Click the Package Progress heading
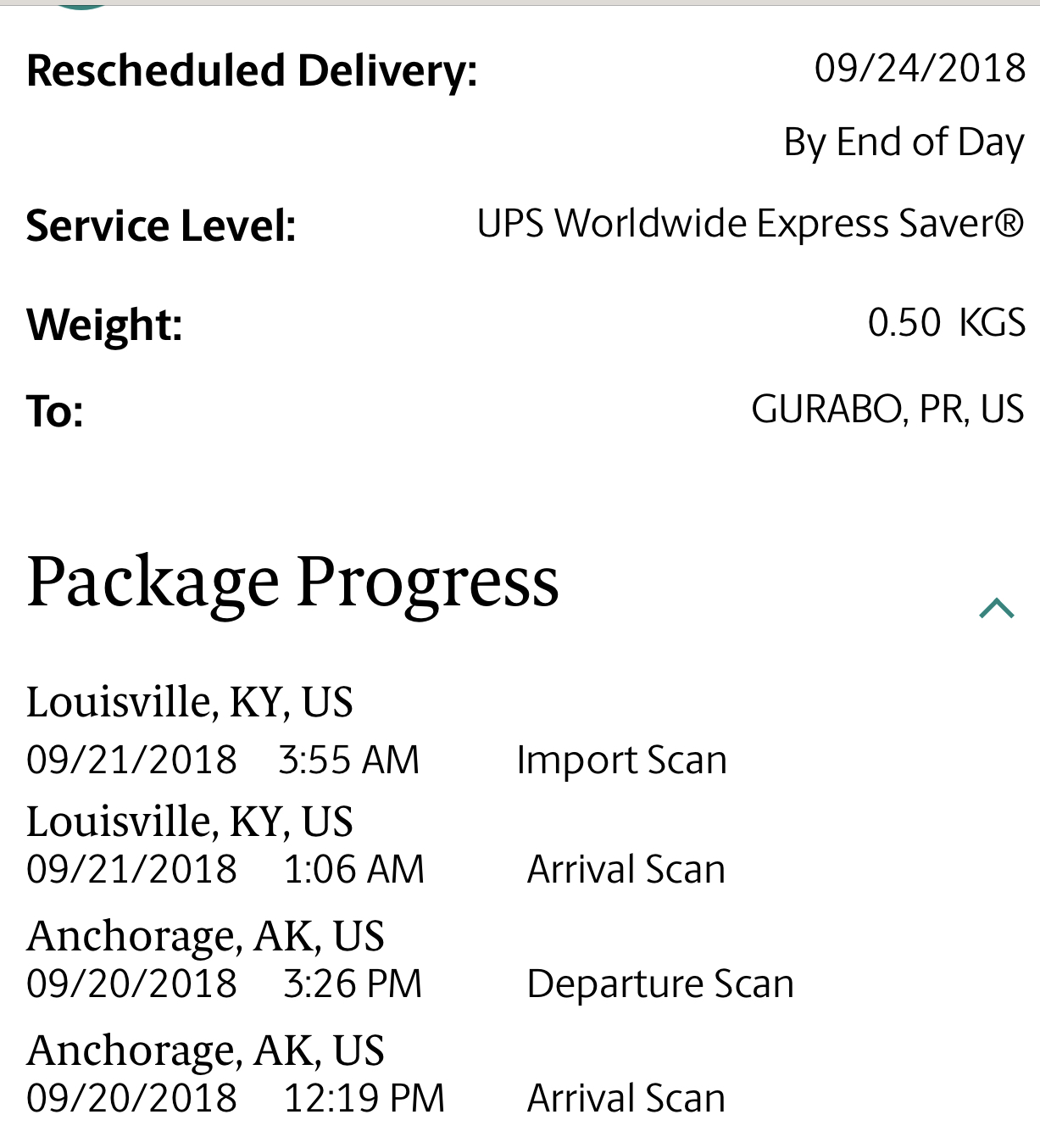Image resolution: width=1040 pixels, height=1148 pixels. 292,583
